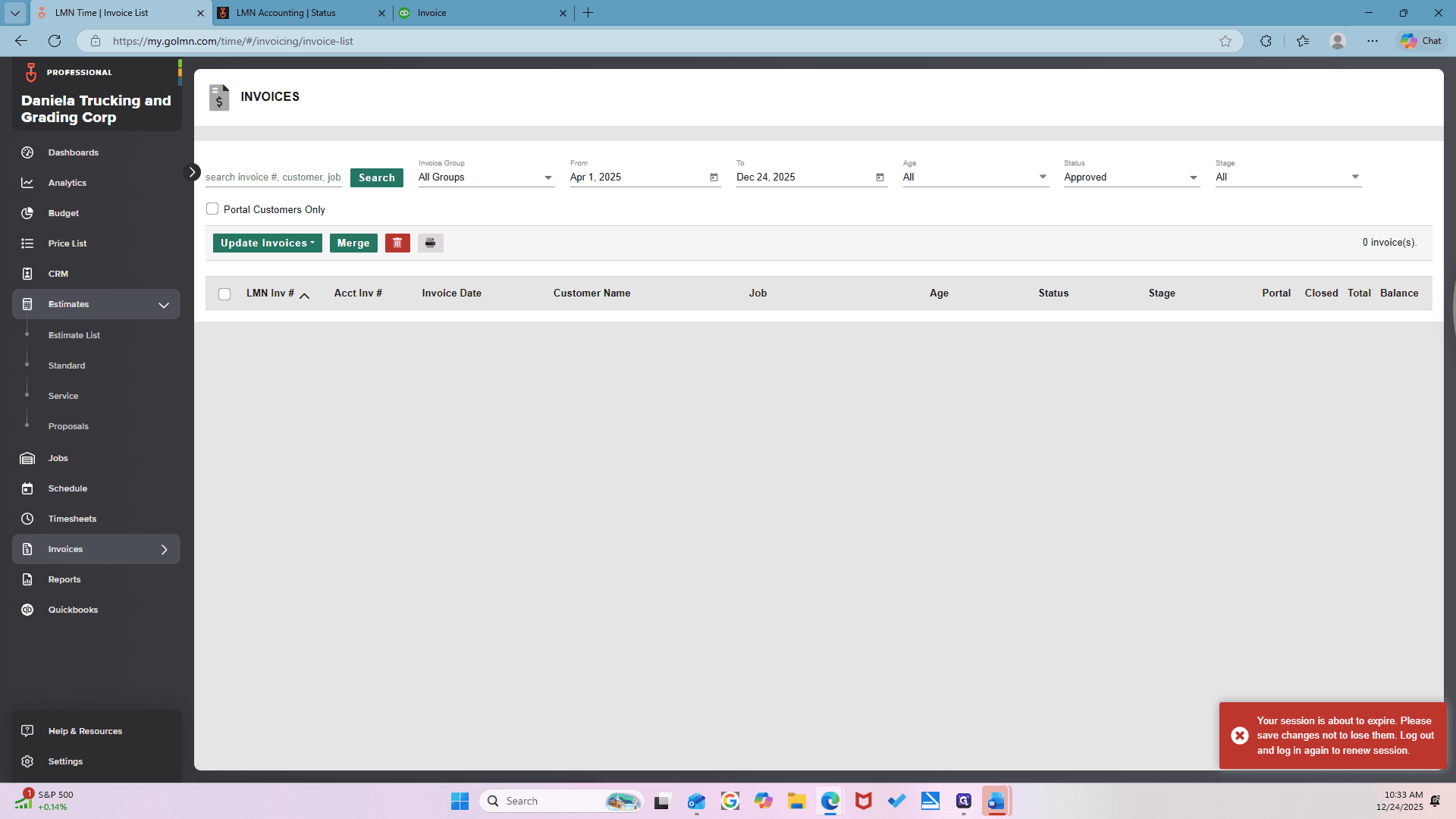The width and height of the screenshot is (1456, 819).
Task: Open File Explorer from the taskbar
Action: (796, 801)
